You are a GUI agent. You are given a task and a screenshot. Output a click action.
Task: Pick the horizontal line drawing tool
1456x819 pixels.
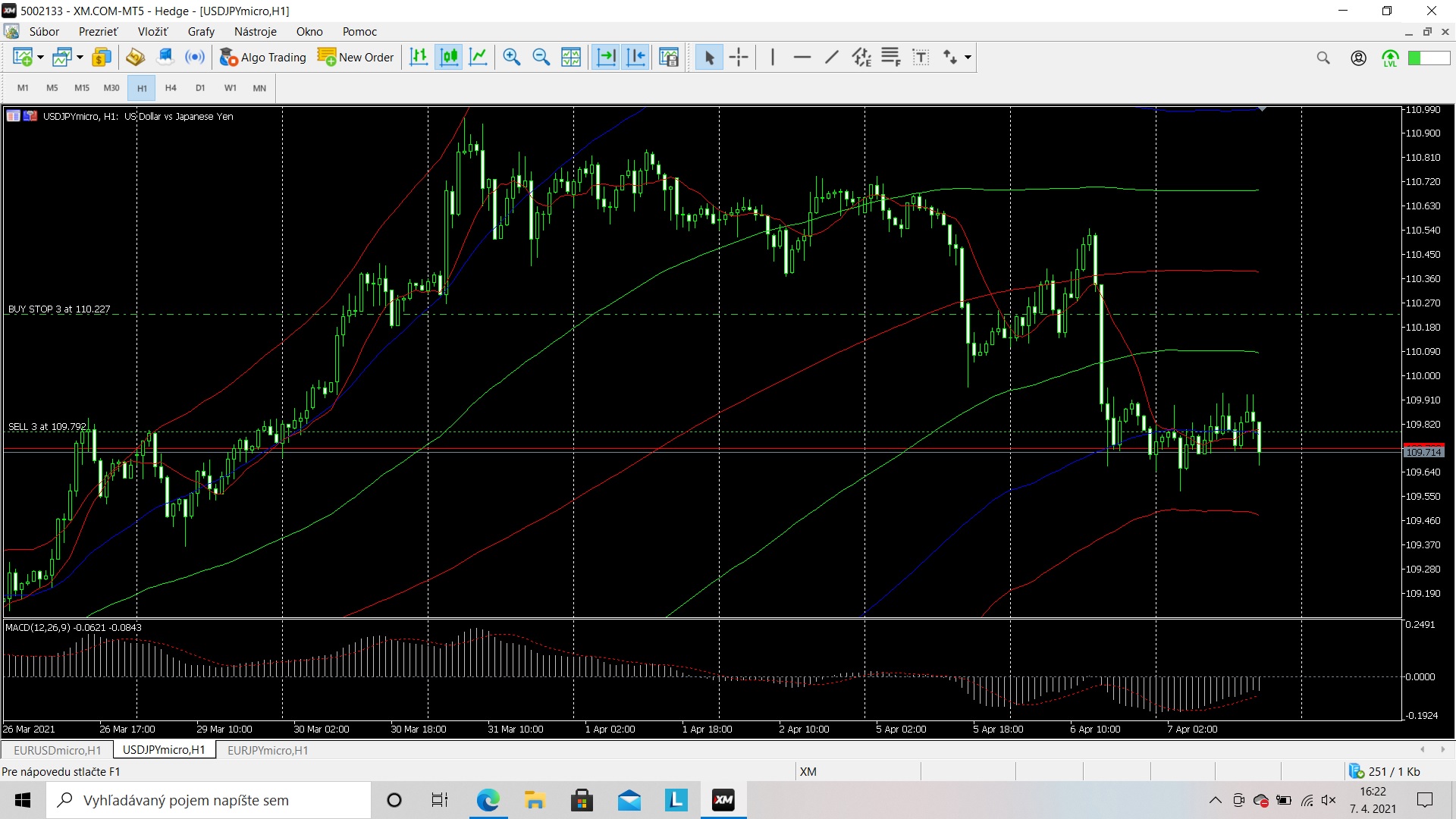pyautogui.click(x=802, y=57)
